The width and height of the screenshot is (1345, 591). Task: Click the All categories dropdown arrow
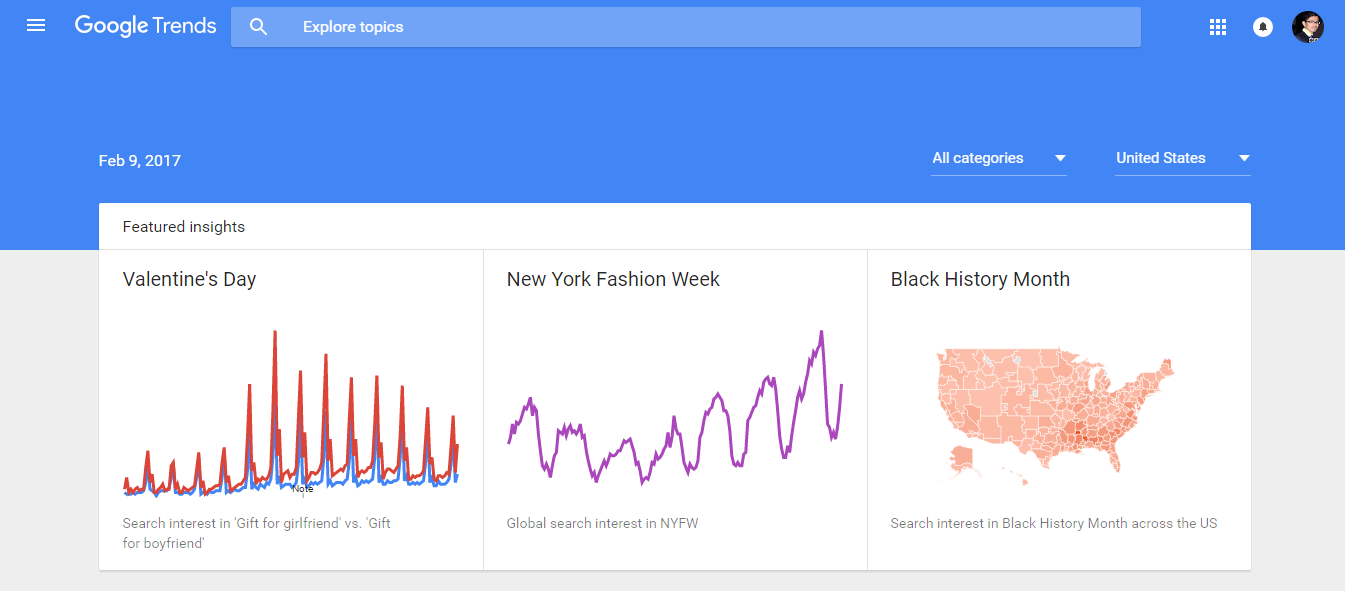point(1060,158)
